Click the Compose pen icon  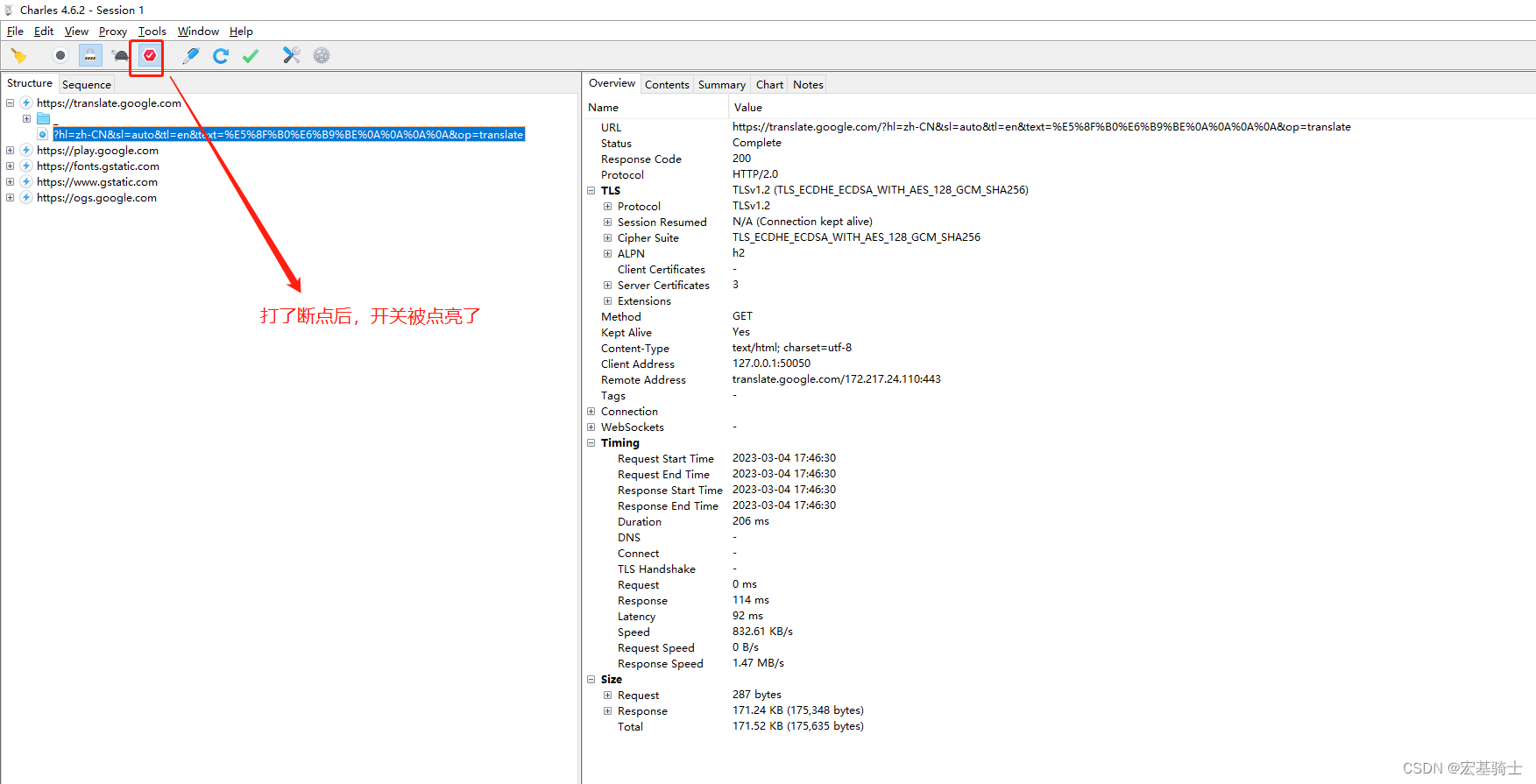(191, 56)
